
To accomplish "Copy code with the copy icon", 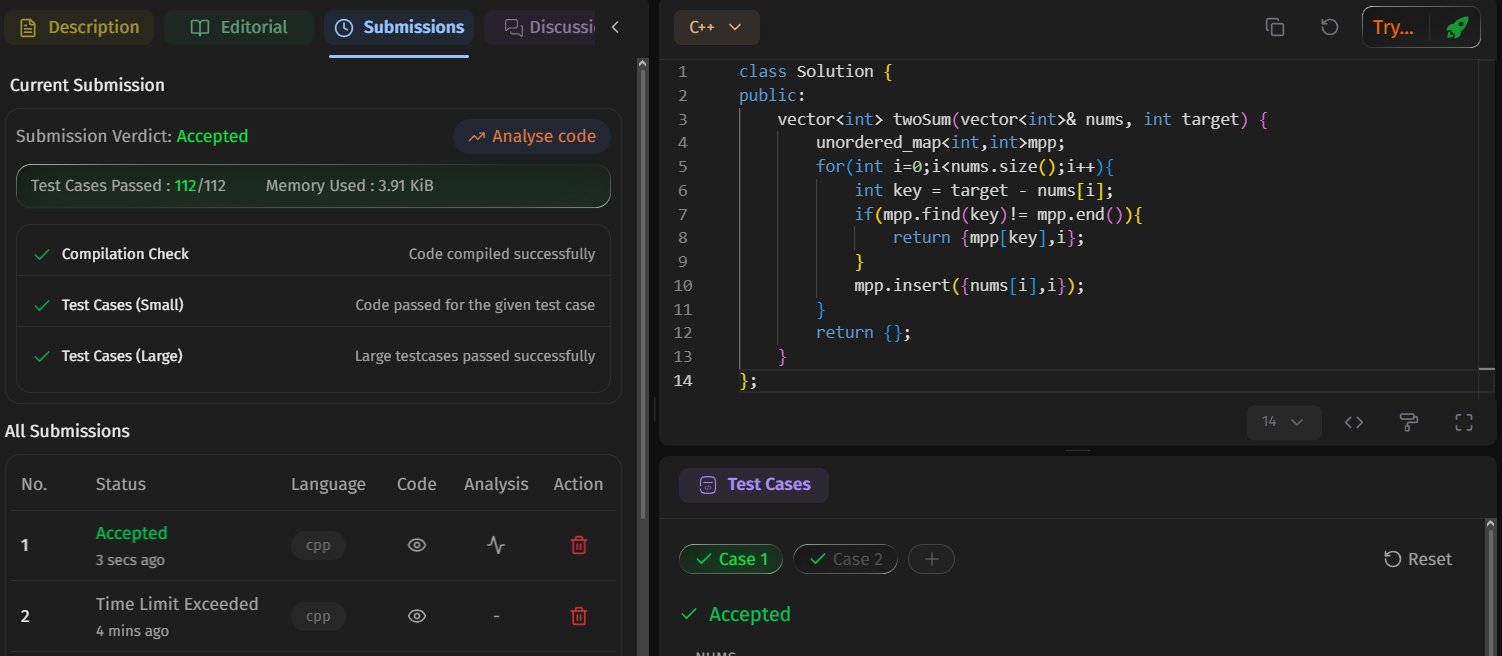I will 1275,28.
